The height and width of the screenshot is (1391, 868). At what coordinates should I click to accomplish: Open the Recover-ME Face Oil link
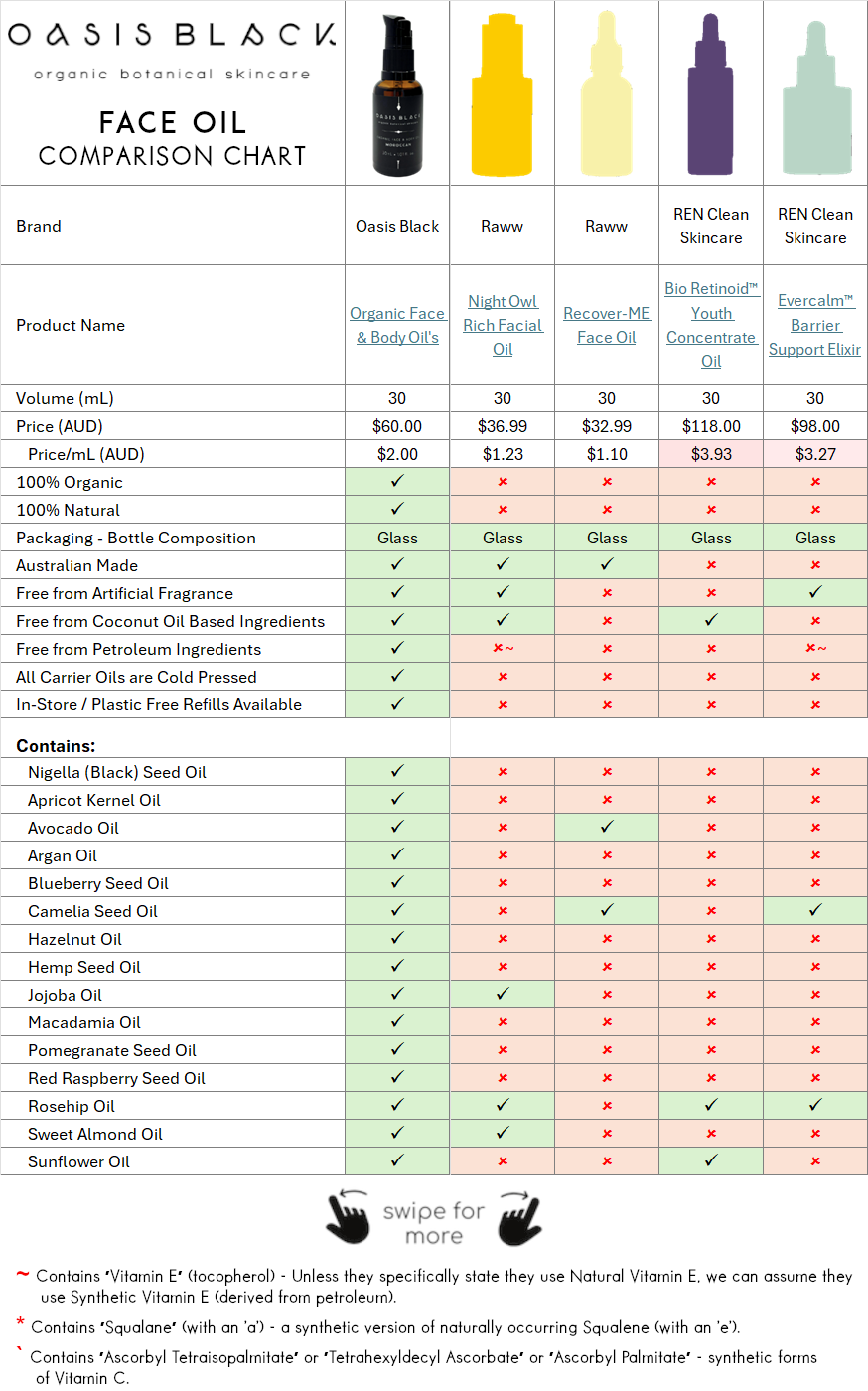[x=607, y=325]
